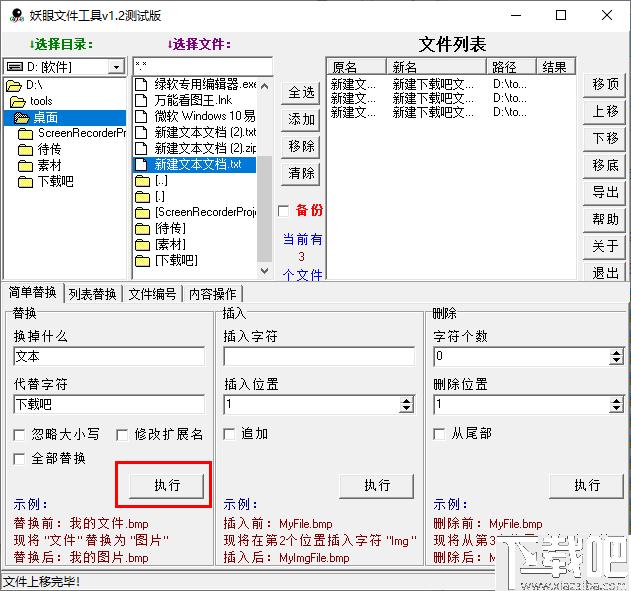Click the [.] current folder entry

pos(150,196)
